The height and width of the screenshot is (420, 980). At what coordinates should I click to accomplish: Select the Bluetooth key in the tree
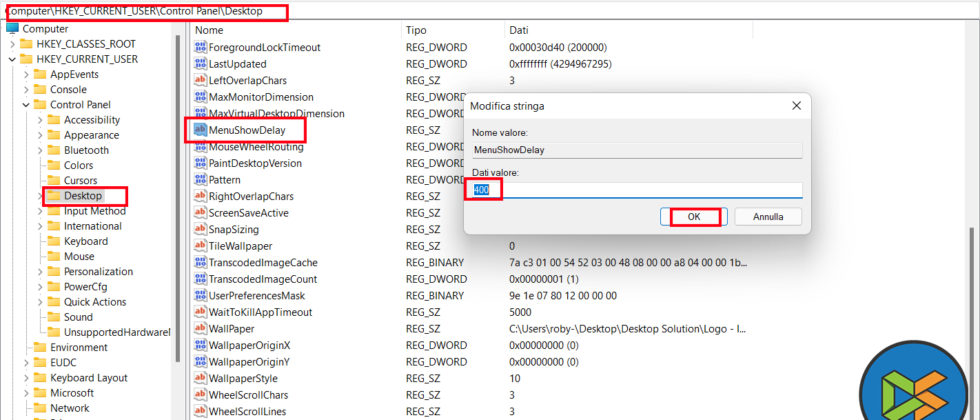click(x=86, y=150)
